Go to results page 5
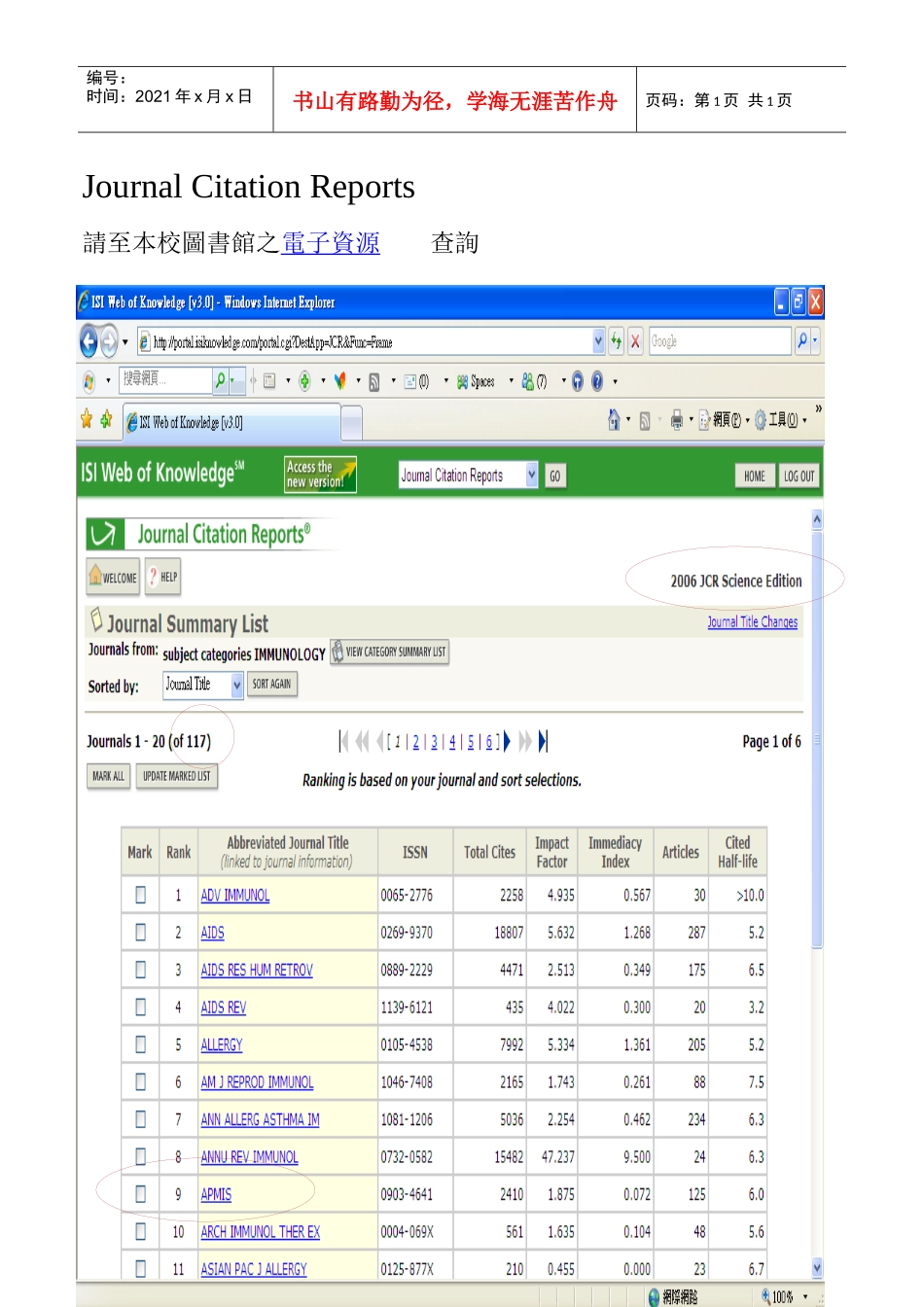The width and height of the screenshot is (924, 1307). pyautogui.click(x=471, y=742)
